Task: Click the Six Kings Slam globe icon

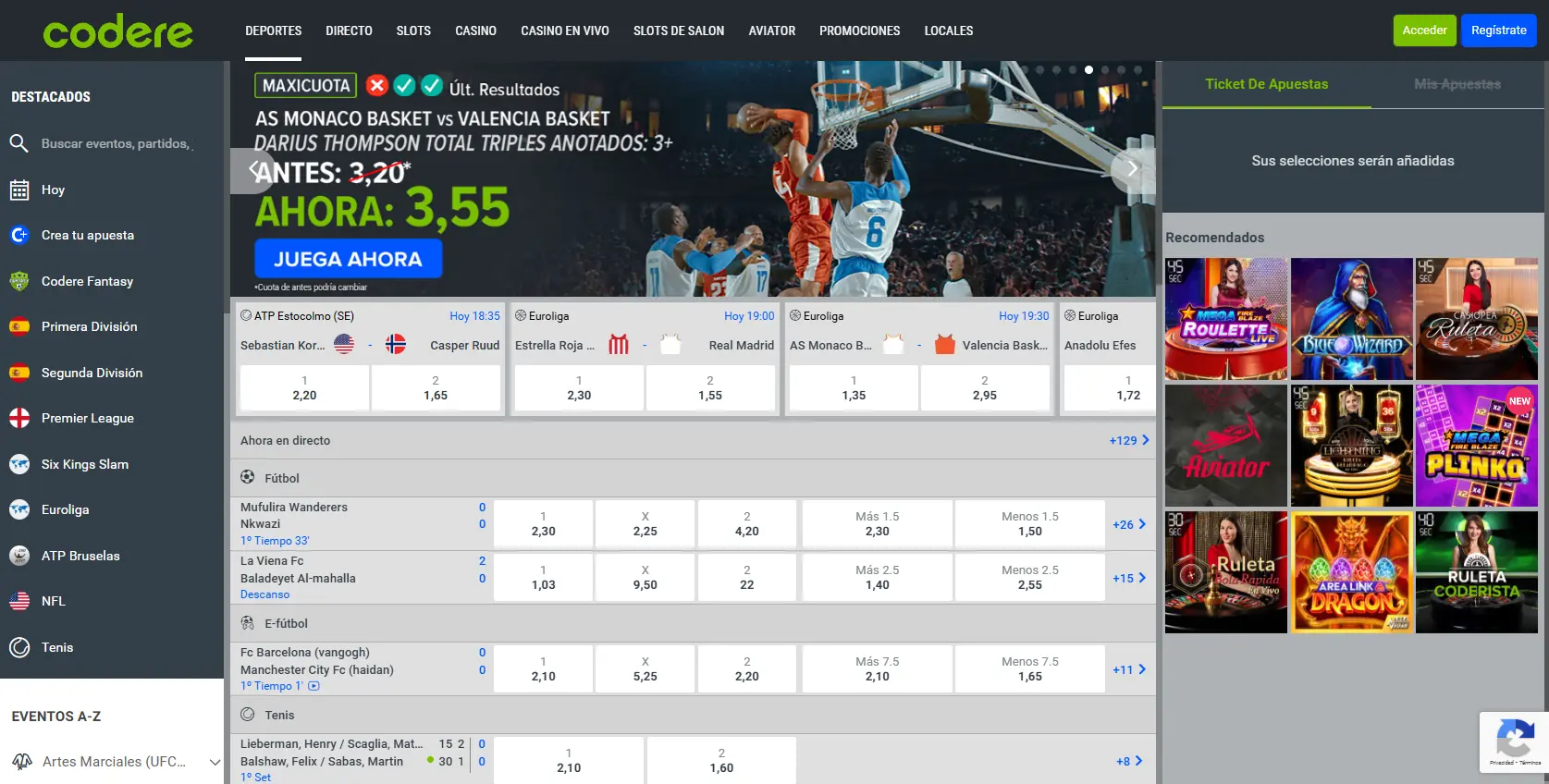Action: pos(19,464)
